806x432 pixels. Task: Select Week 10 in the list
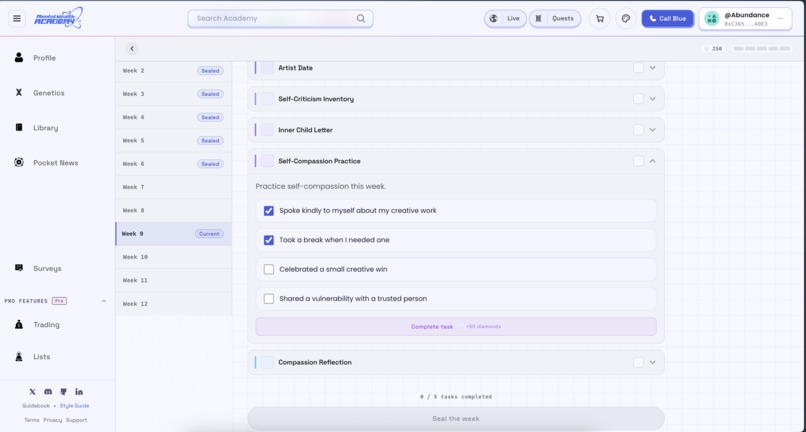[174, 257]
